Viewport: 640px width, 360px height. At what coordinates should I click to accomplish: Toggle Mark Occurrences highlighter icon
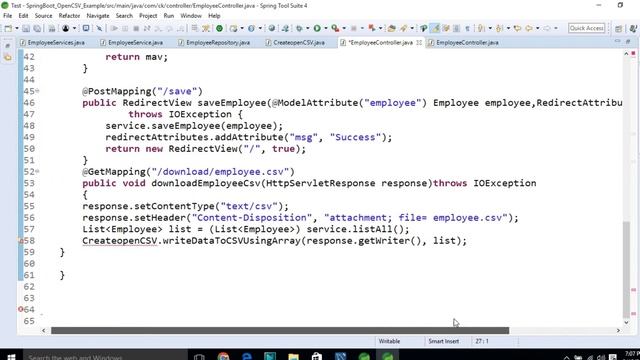[x=436, y=28]
